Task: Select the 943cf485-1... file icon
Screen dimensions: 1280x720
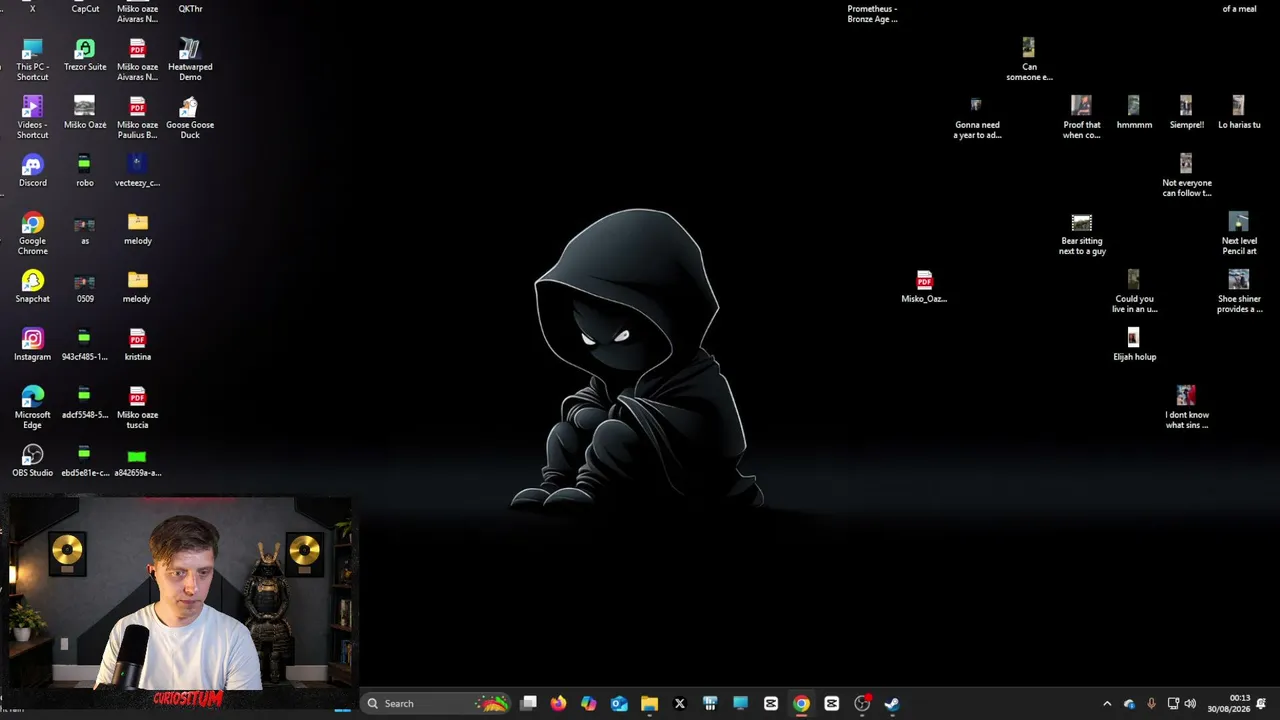Action: coord(85,345)
